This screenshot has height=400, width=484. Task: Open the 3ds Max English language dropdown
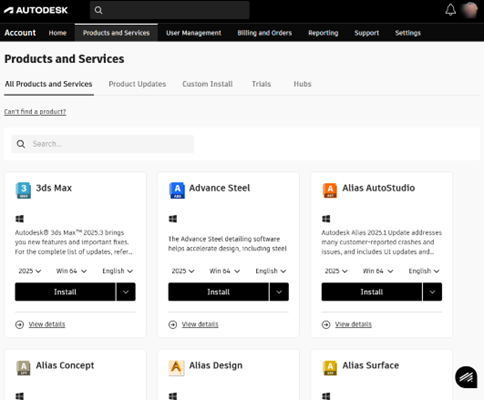click(118, 271)
